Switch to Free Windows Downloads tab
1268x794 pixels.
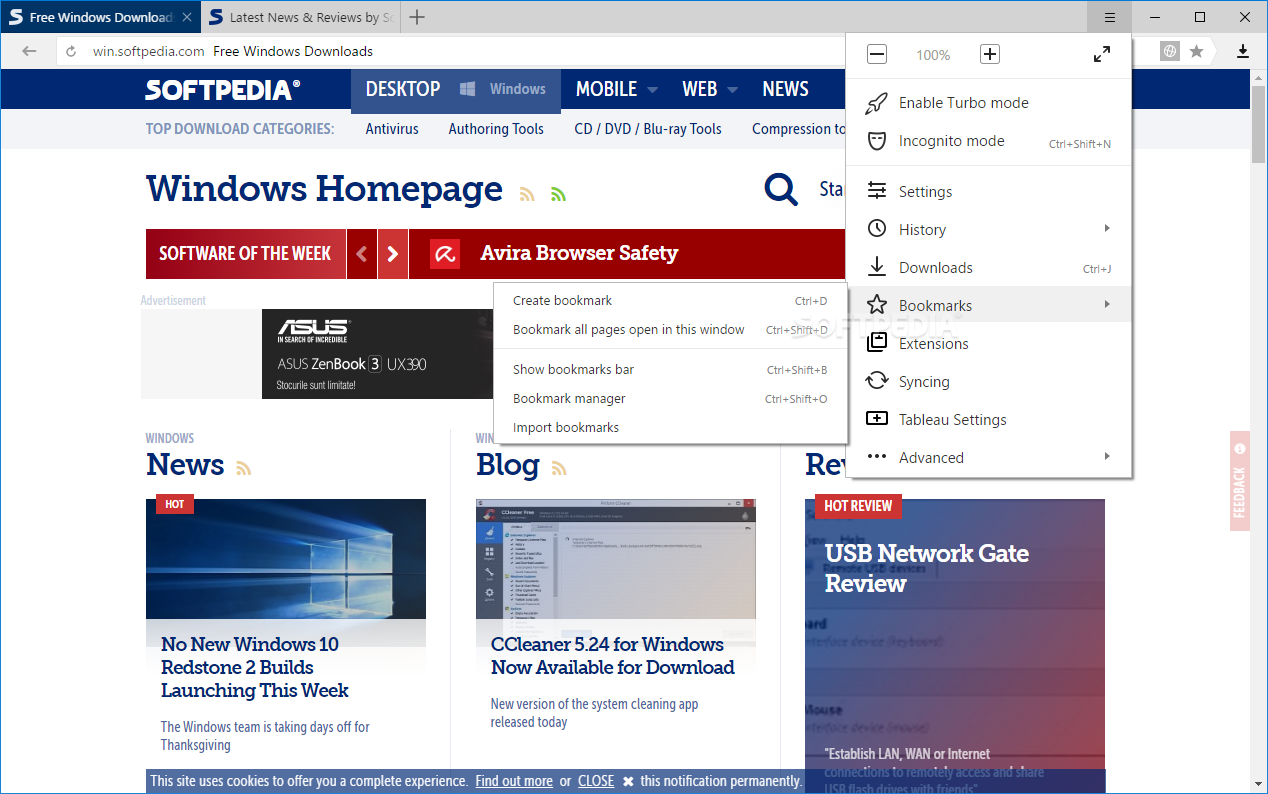100,17
